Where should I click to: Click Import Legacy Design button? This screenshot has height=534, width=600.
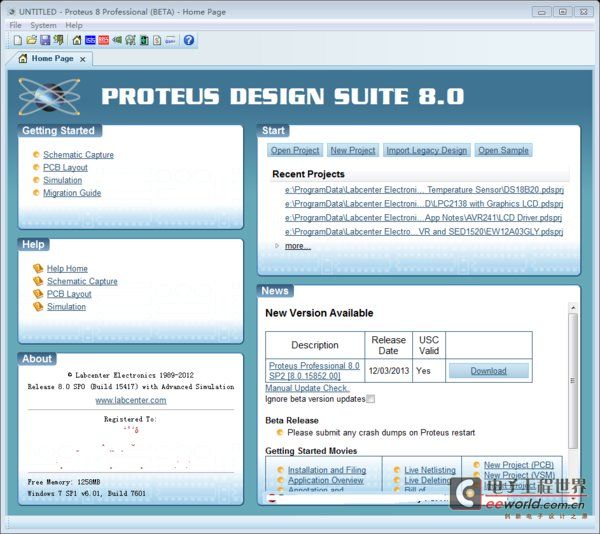[x=426, y=151]
